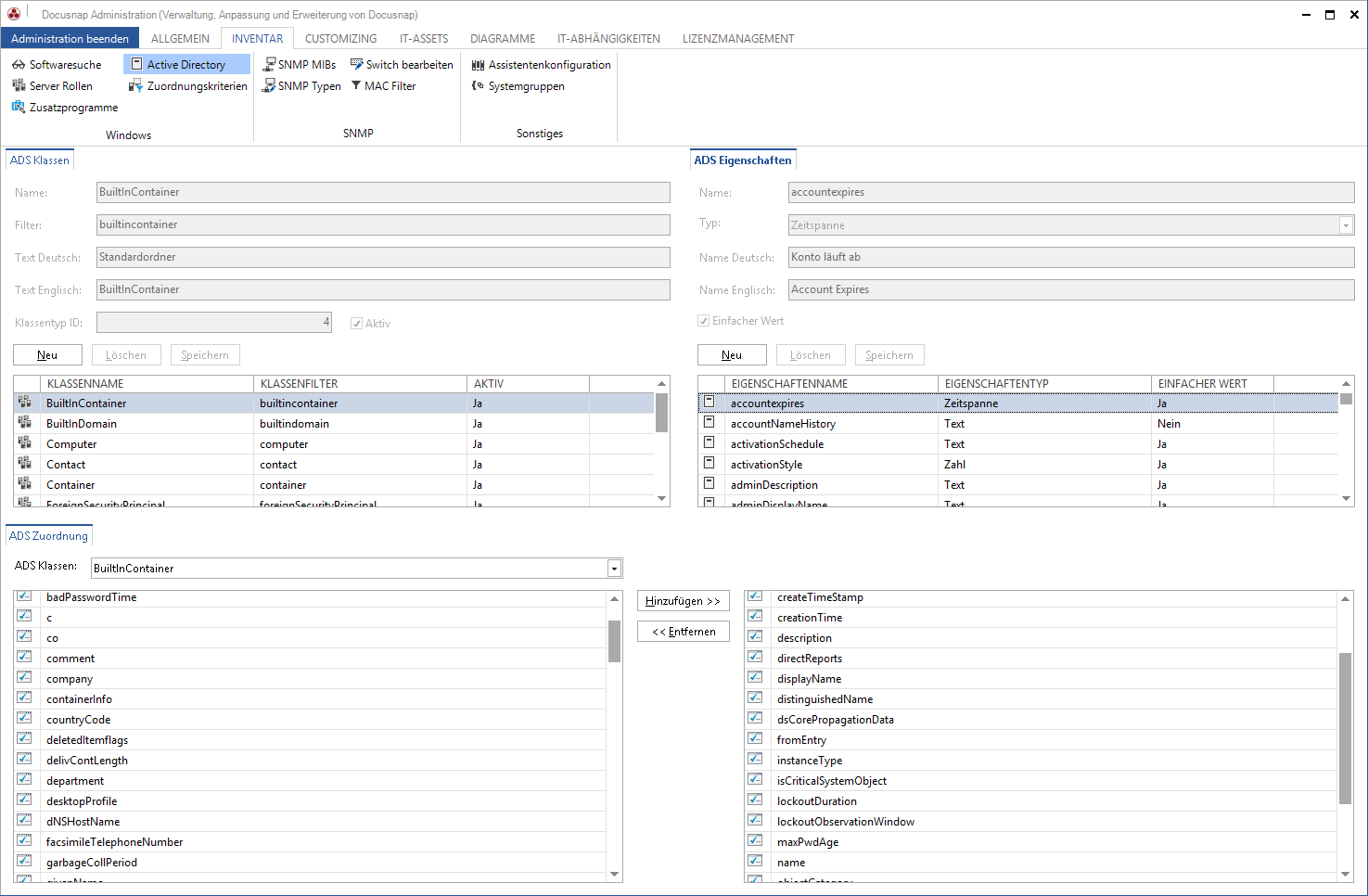Toggle checkbox for comment property
Image resolution: width=1368 pixels, height=896 pixels.
(x=24, y=657)
